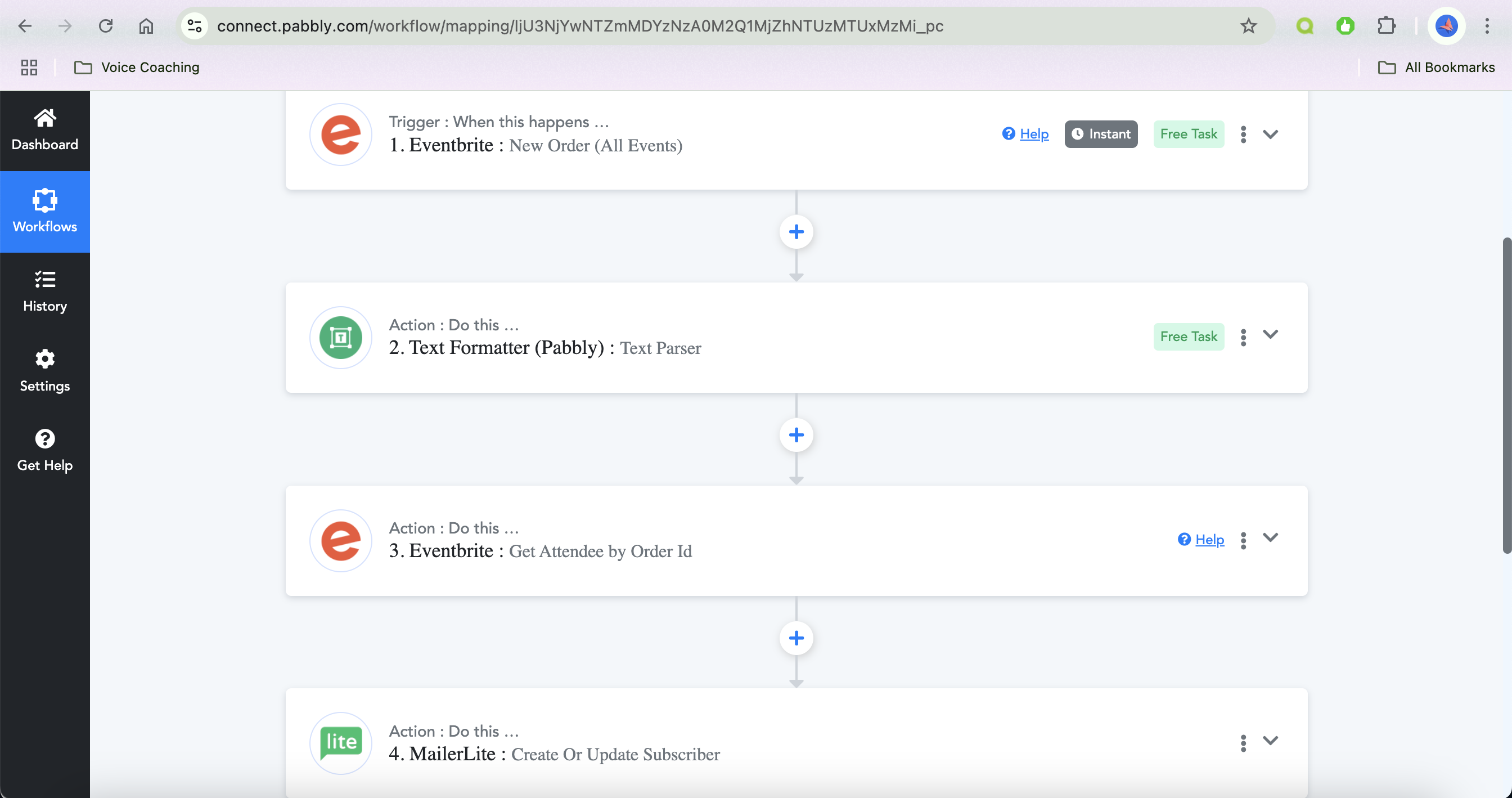Click the 'Trigger : When this happens …' label
Screen dimensions: 1512x798
pyautogui.click(x=499, y=122)
